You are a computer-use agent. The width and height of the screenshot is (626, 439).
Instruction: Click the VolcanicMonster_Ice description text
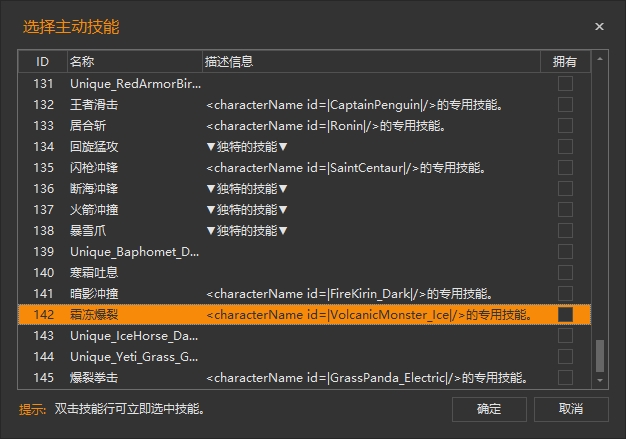pos(369,315)
